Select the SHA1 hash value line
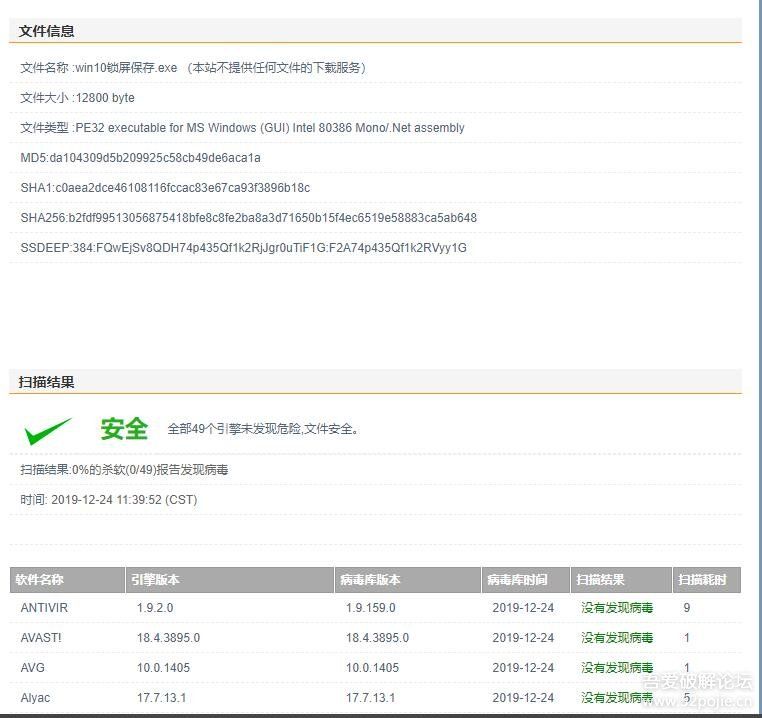The image size is (762, 718). tap(165, 188)
